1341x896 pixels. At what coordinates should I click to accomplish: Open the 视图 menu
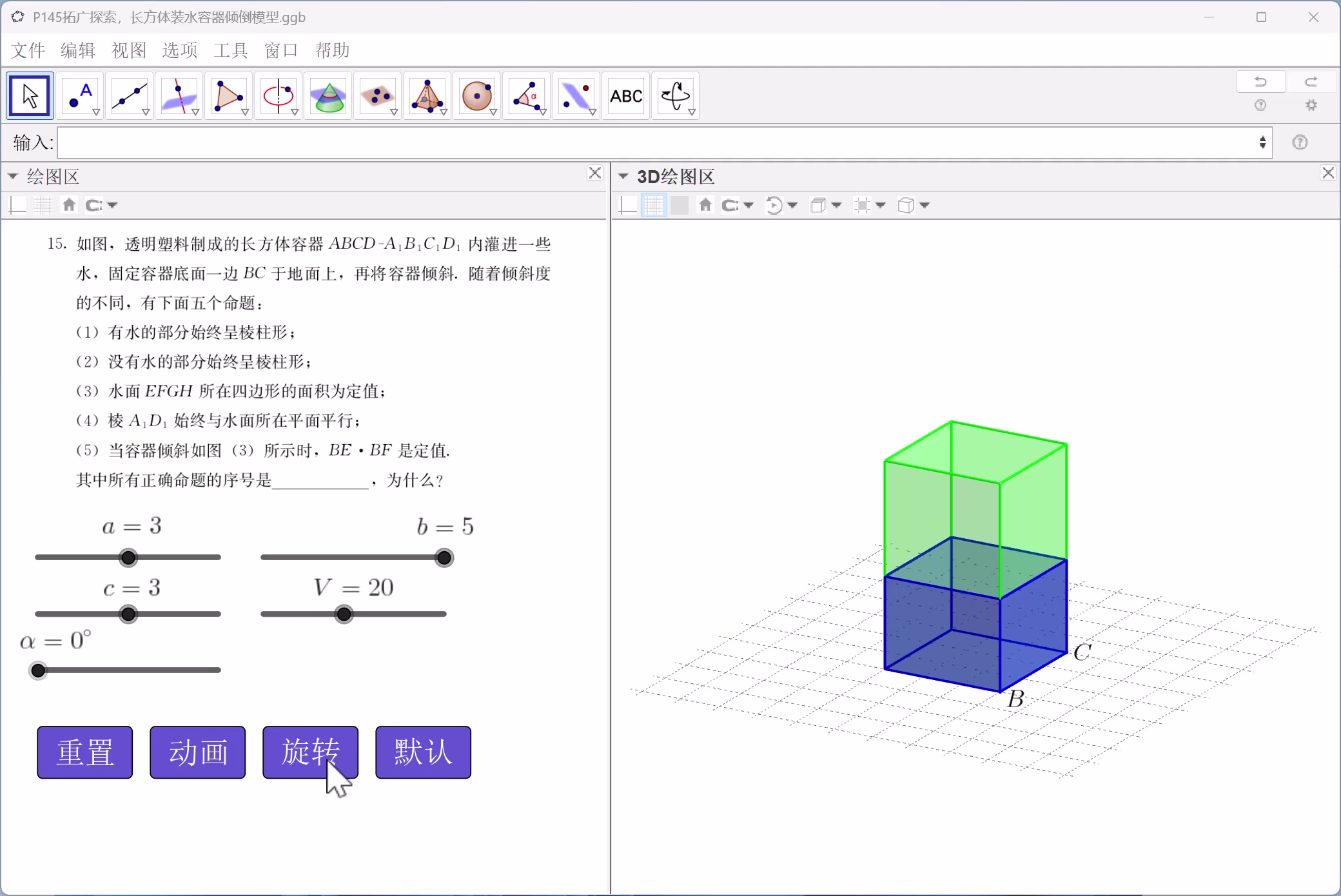click(128, 50)
